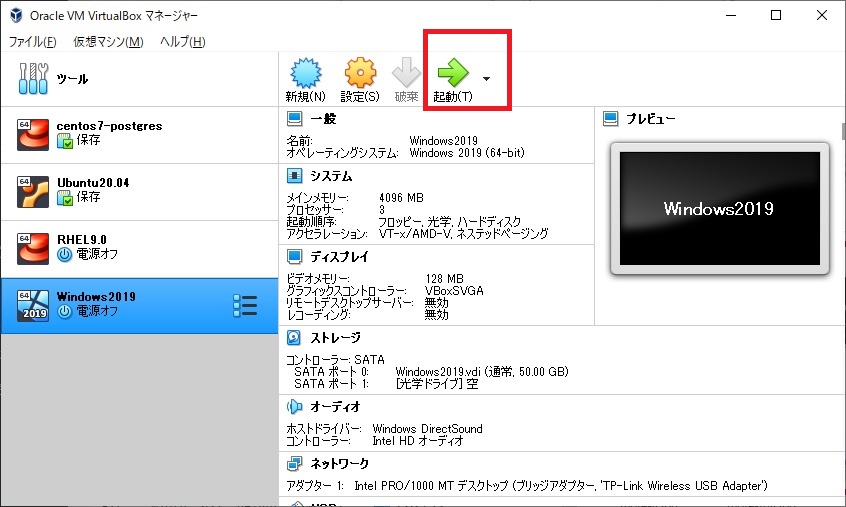Click power-off icon under Windows2019
Screen dimensions: 846x507
[65, 311]
